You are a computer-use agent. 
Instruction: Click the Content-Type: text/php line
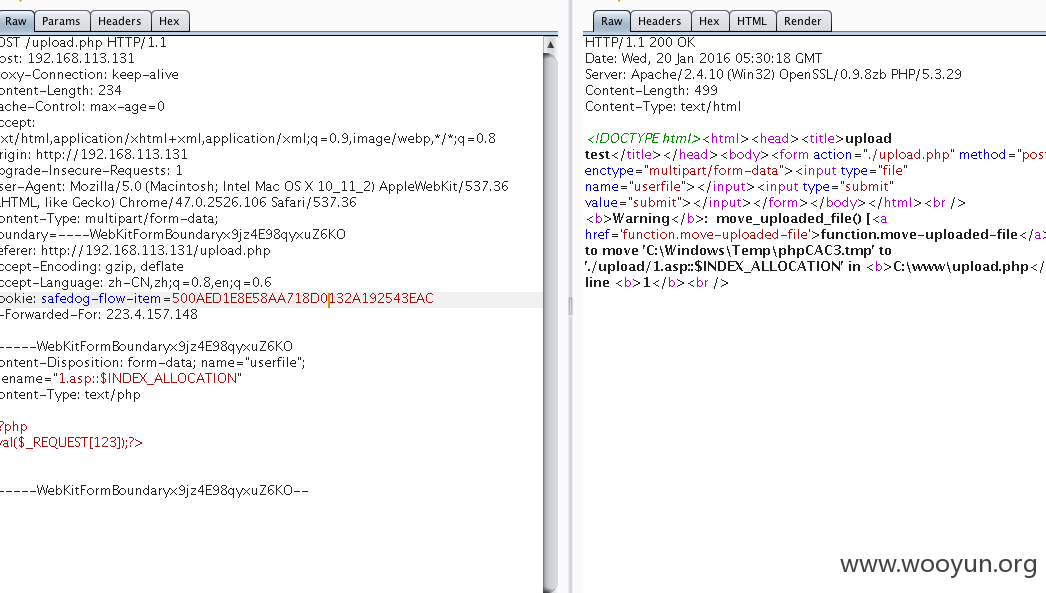(70, 394)
